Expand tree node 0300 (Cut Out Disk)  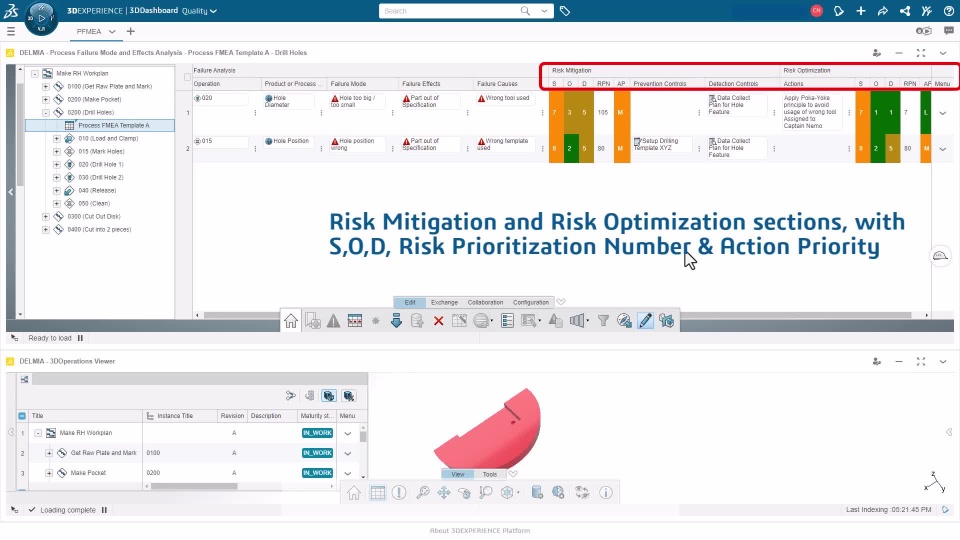46,217
